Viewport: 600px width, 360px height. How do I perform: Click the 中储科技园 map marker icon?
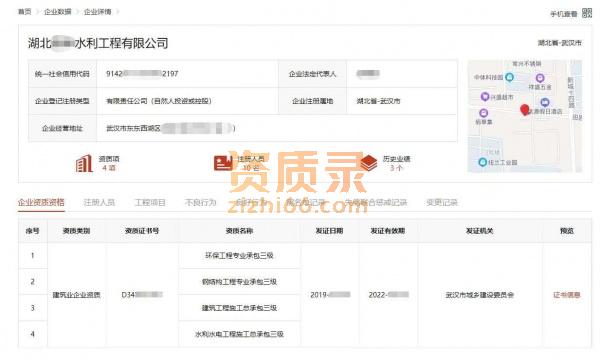[x=509, y=77]
